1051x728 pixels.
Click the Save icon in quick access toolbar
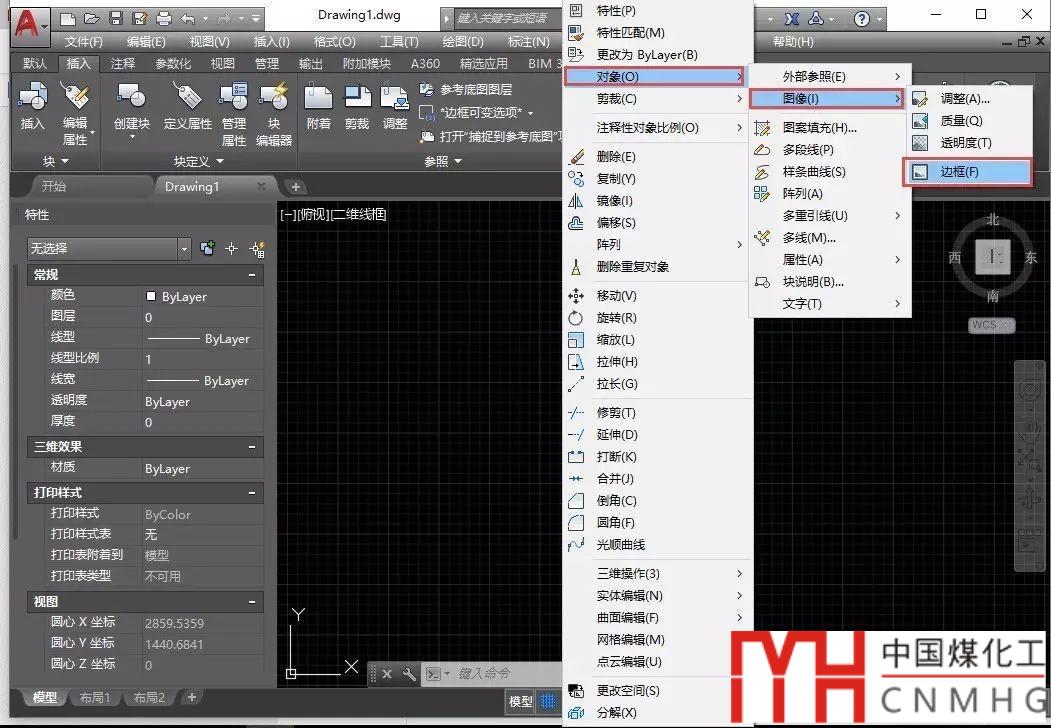point(115,18)
